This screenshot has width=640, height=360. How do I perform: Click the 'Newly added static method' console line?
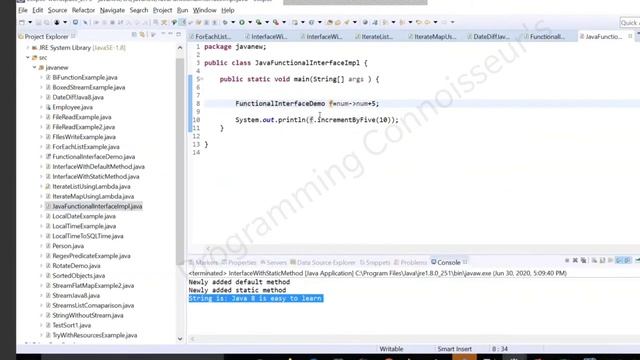point(237,290)
